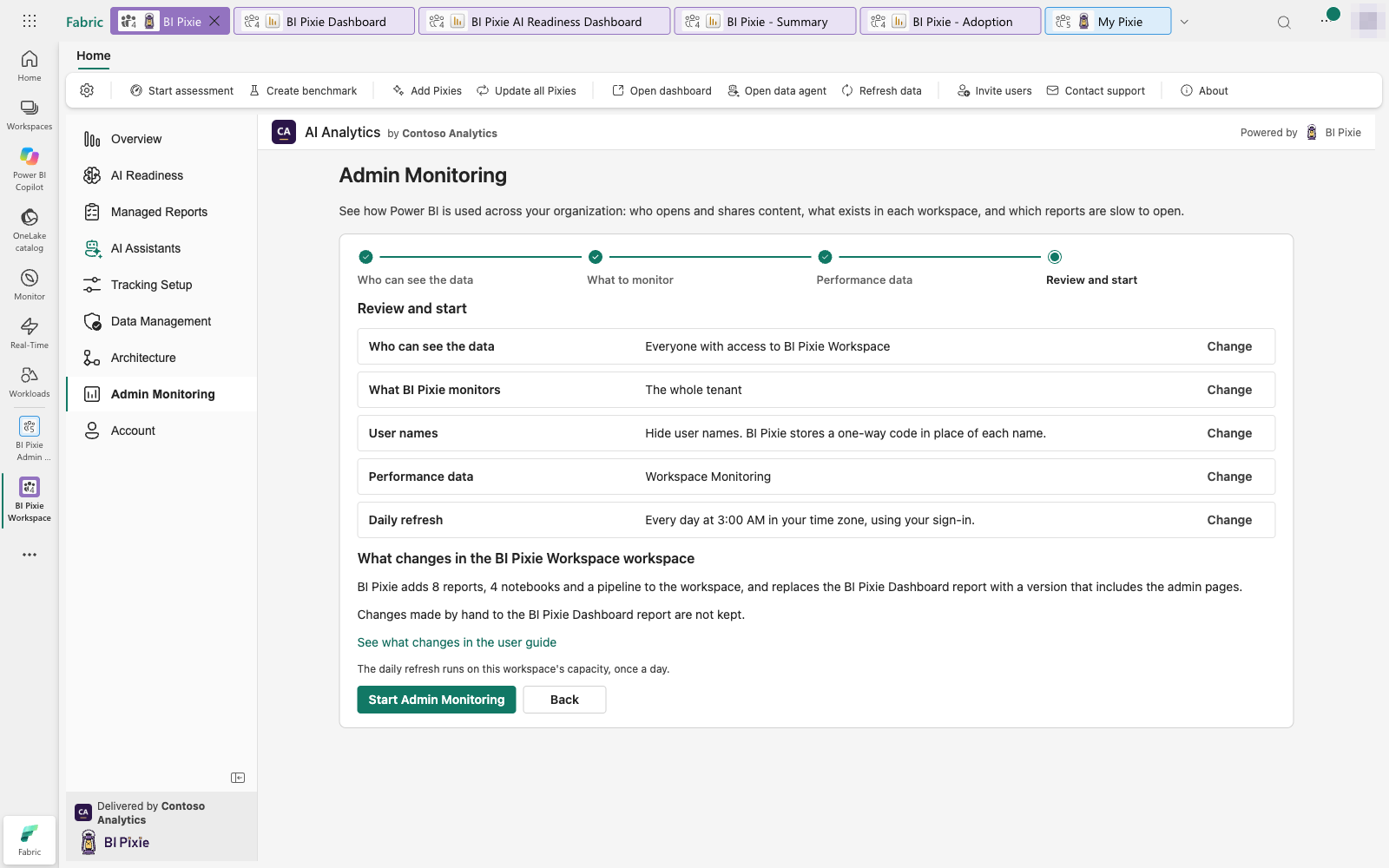Switch to the BI Pixie Dashboard tab
The height and width of the screenshot is (868, 1389).
(x=324, y=22)
